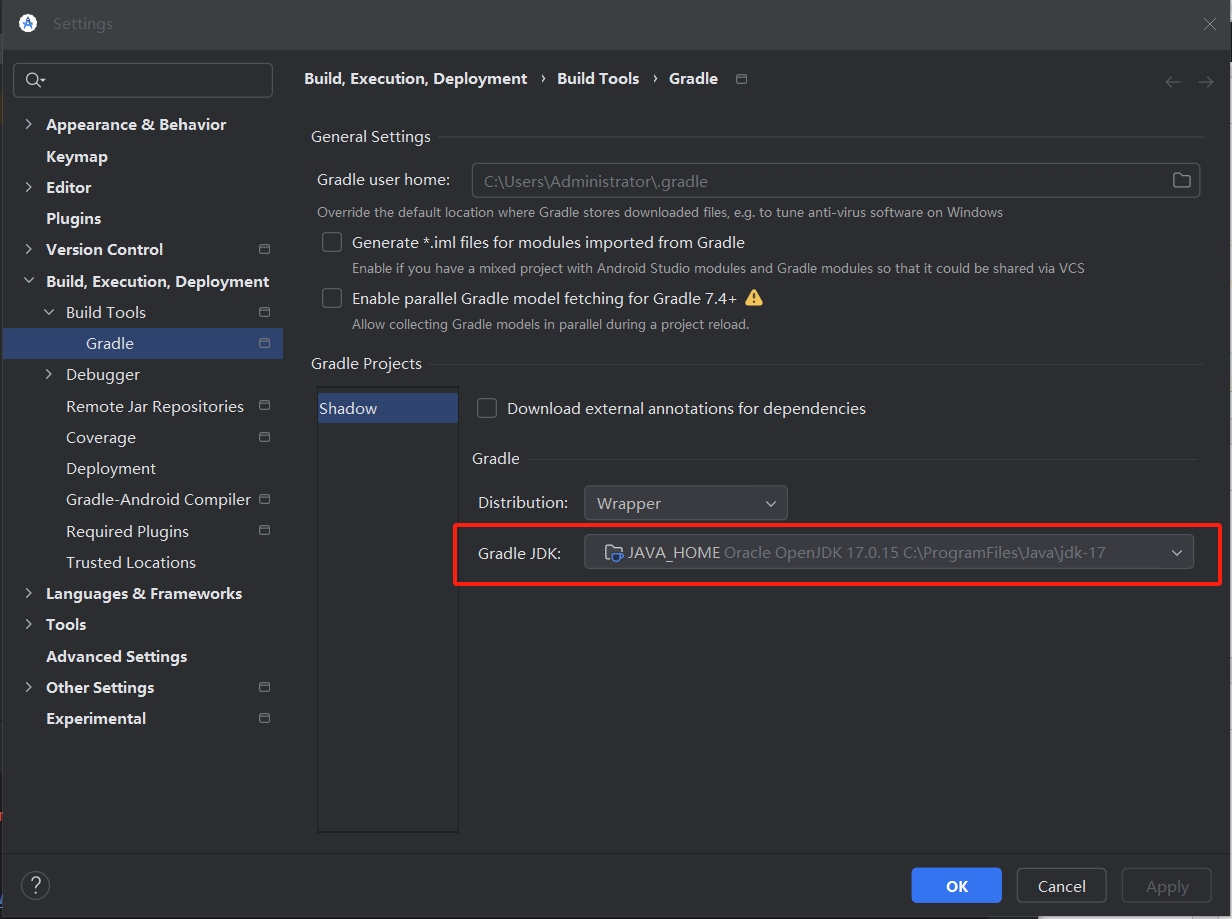Expand the Version Control section
This screenshot has height=919, width=1232.
tap(29, 249)
